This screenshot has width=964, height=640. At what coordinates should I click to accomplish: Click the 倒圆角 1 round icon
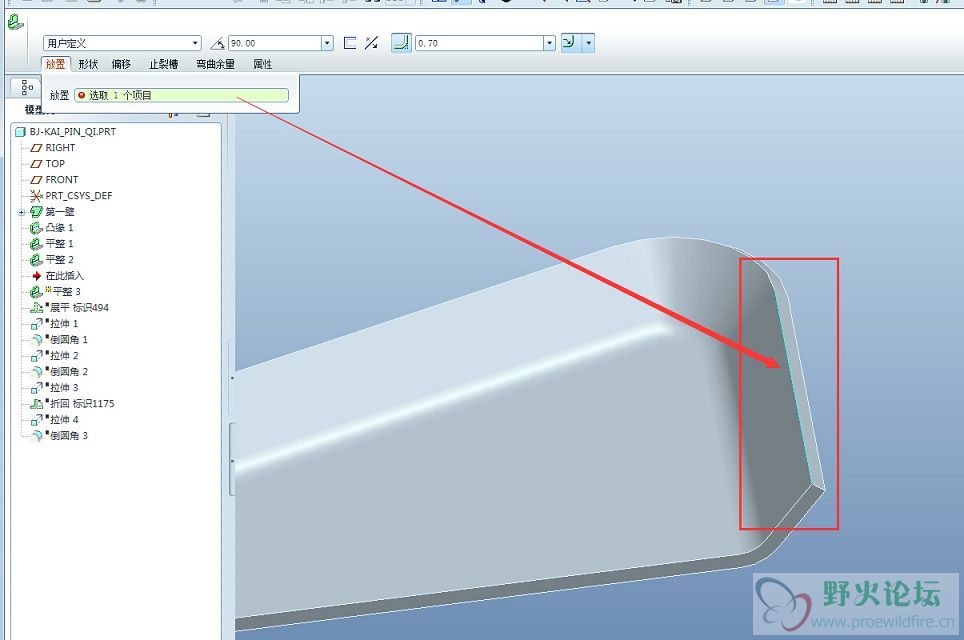tap(36, 339)
